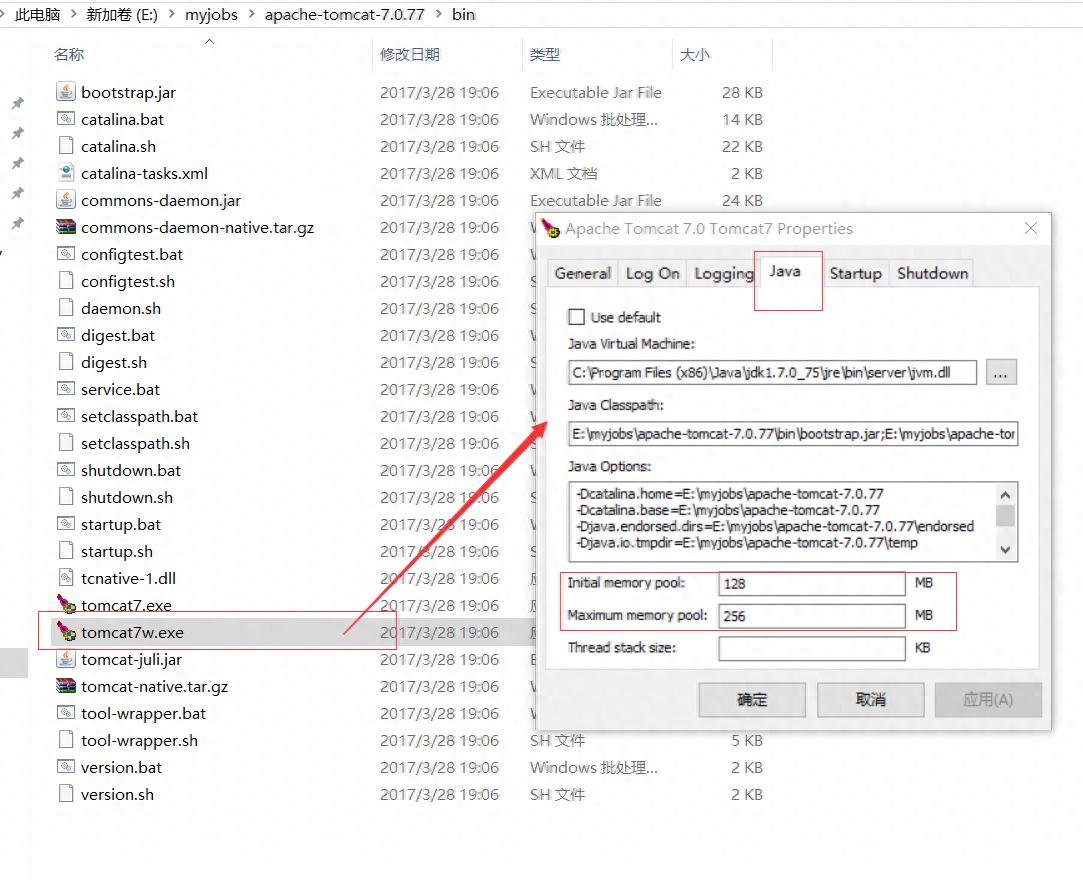Sort files by the 类型 column header
The image size is (1083, 880).
(x=544, y=55)
